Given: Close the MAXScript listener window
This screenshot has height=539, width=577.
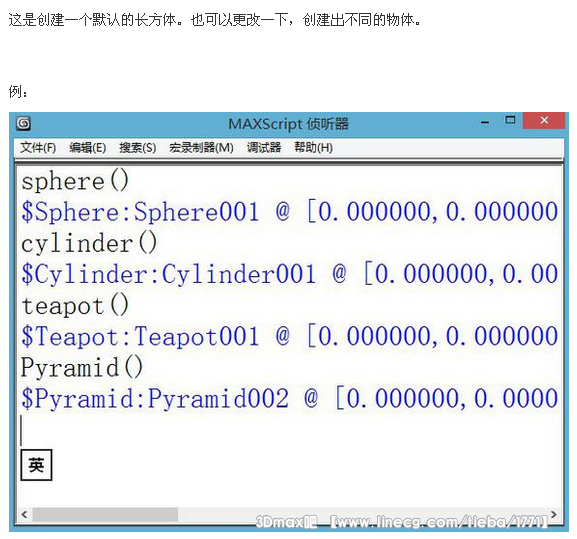Looking at the screenshot, I should pos(544,120).
